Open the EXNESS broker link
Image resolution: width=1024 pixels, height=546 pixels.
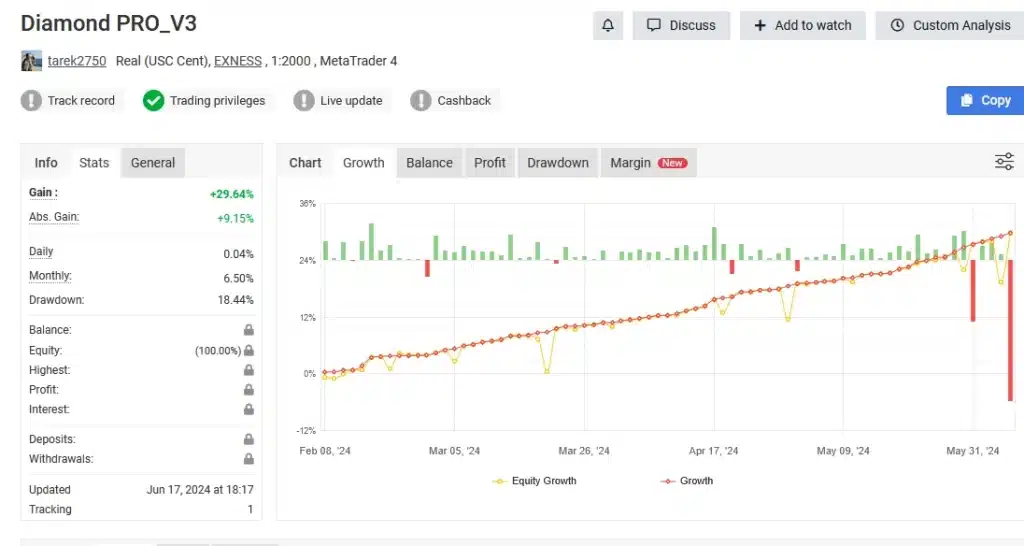(238, 61)
